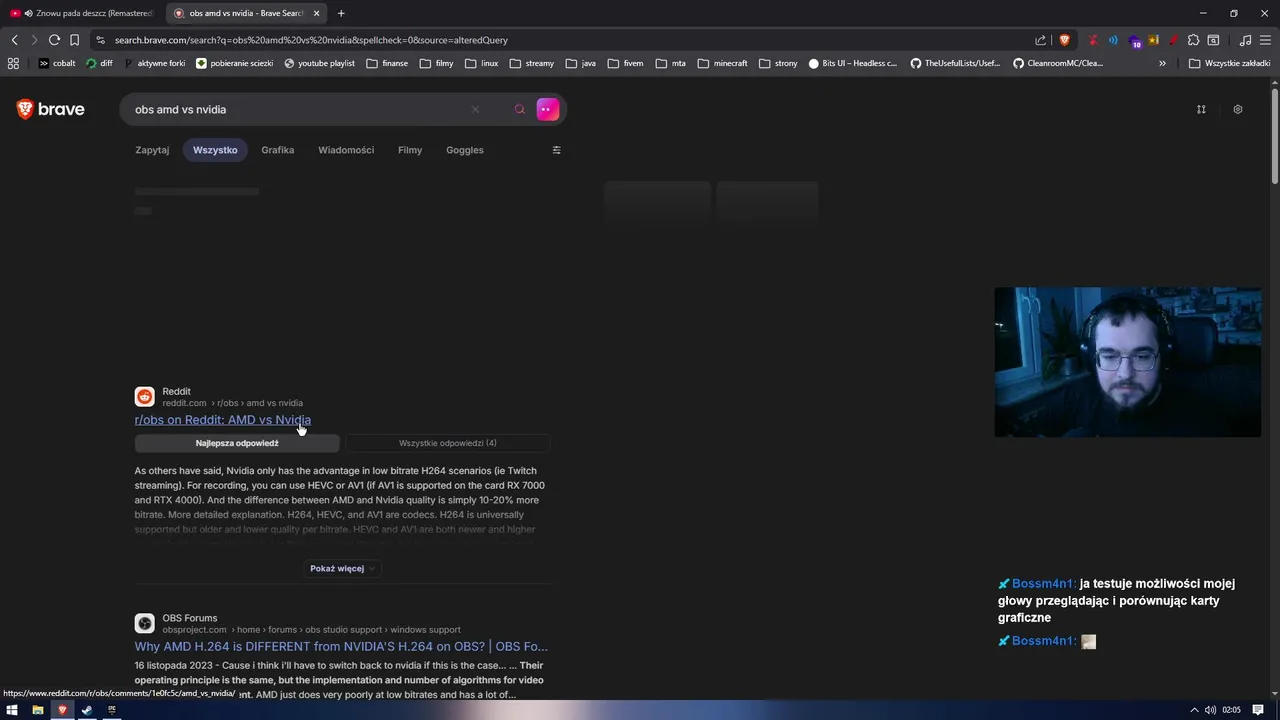Open 'Why AMD H.264 is DIFFERENT' OBS Forums link
This screenshot has width=1280, height=720.
click(341, 646)
